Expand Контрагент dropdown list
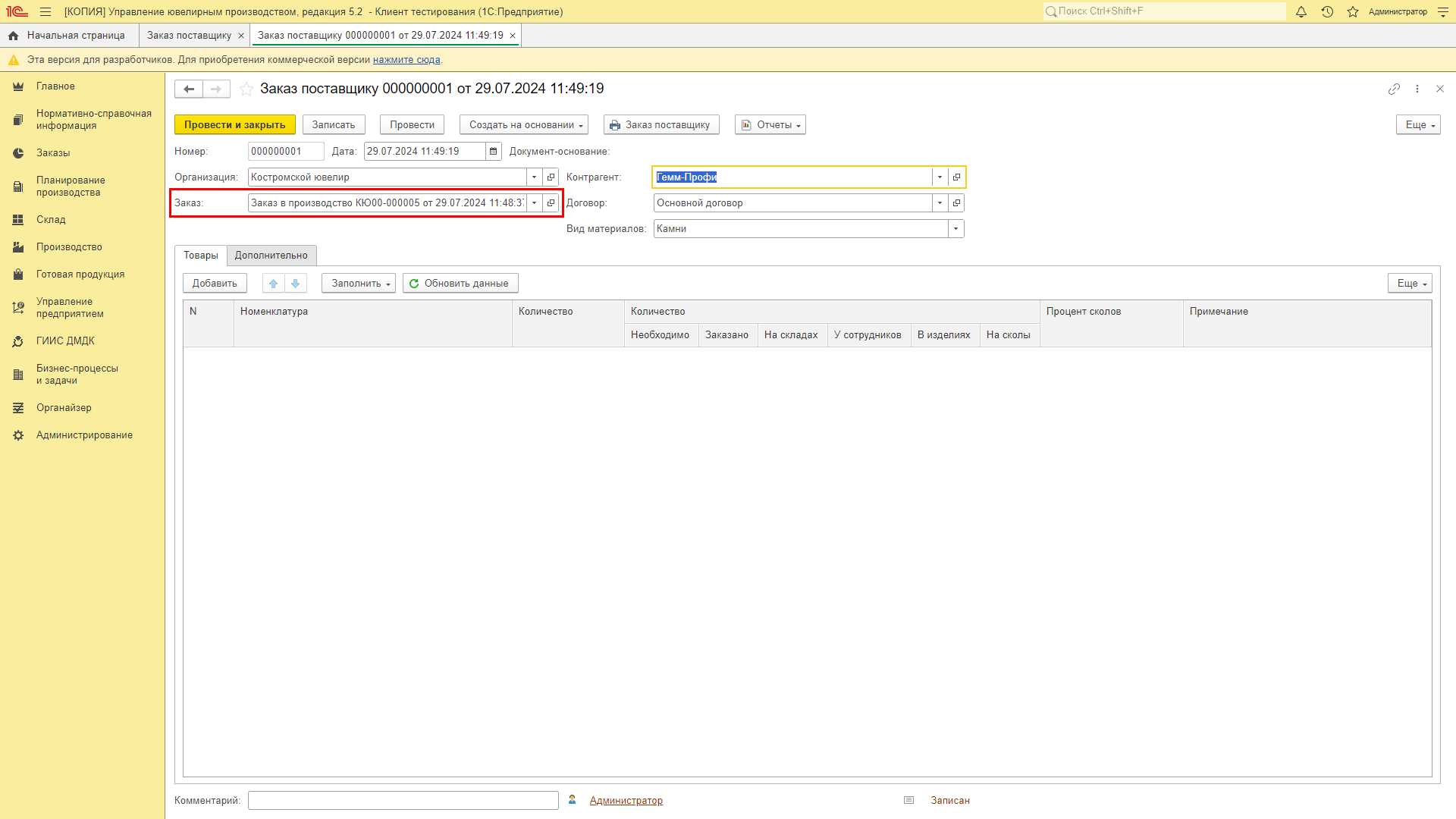This screenshot has width=1456, height=819. pos(940,177)
